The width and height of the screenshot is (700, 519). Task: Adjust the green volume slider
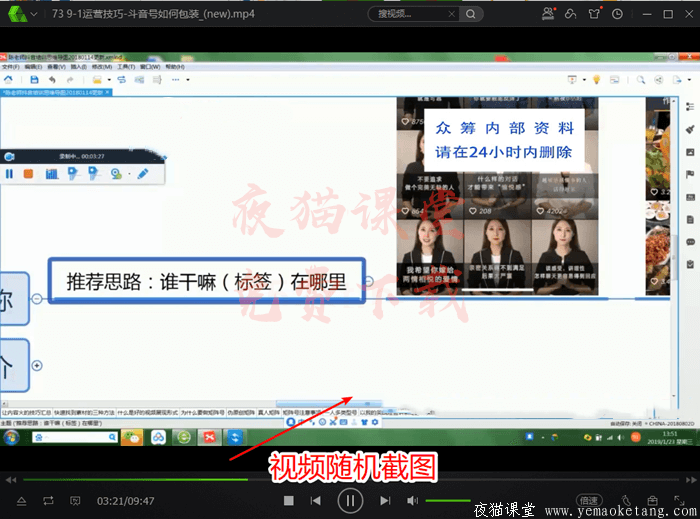point(448,501)
